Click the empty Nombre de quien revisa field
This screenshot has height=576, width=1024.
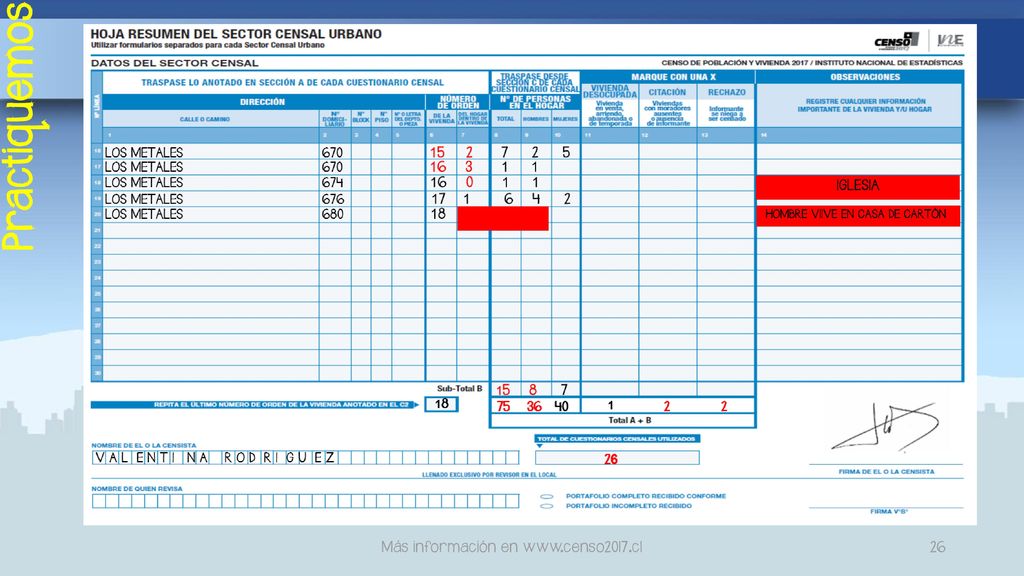(x=306, y=501)
